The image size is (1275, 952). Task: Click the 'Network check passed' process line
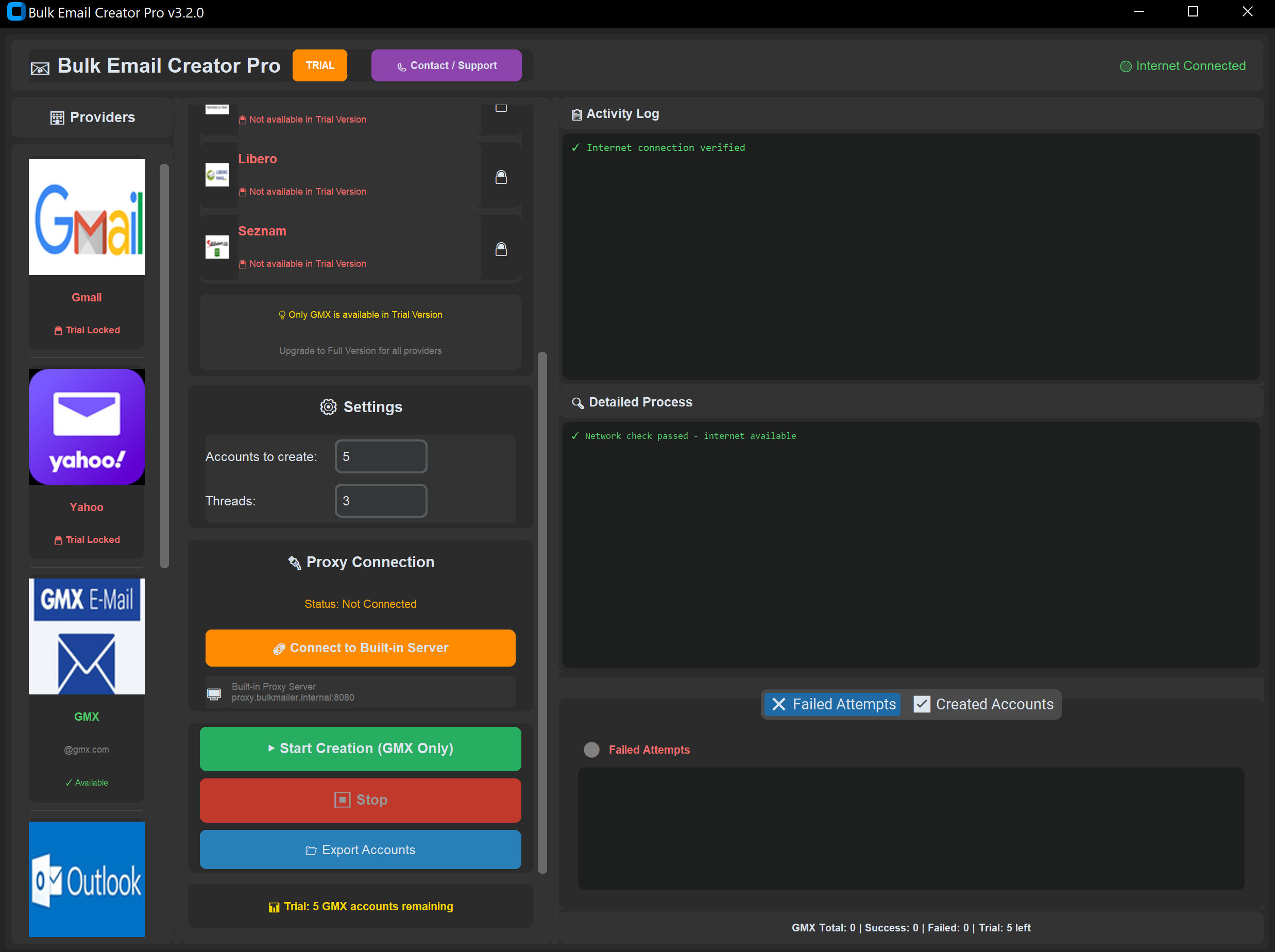pyautogui.click(x=690, y=436)
